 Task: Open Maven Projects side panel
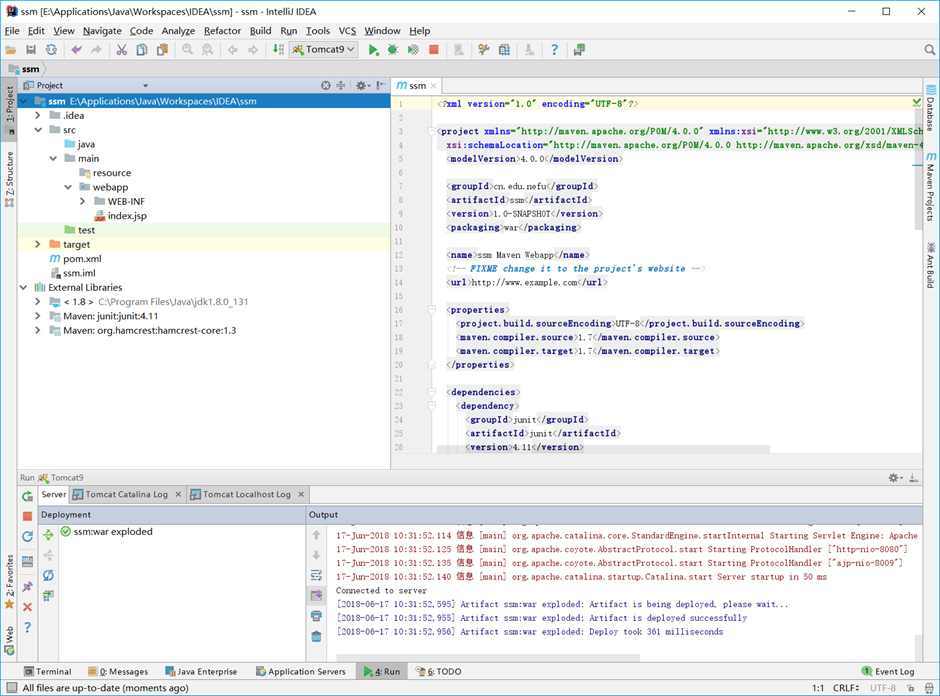tap(930, 187)
